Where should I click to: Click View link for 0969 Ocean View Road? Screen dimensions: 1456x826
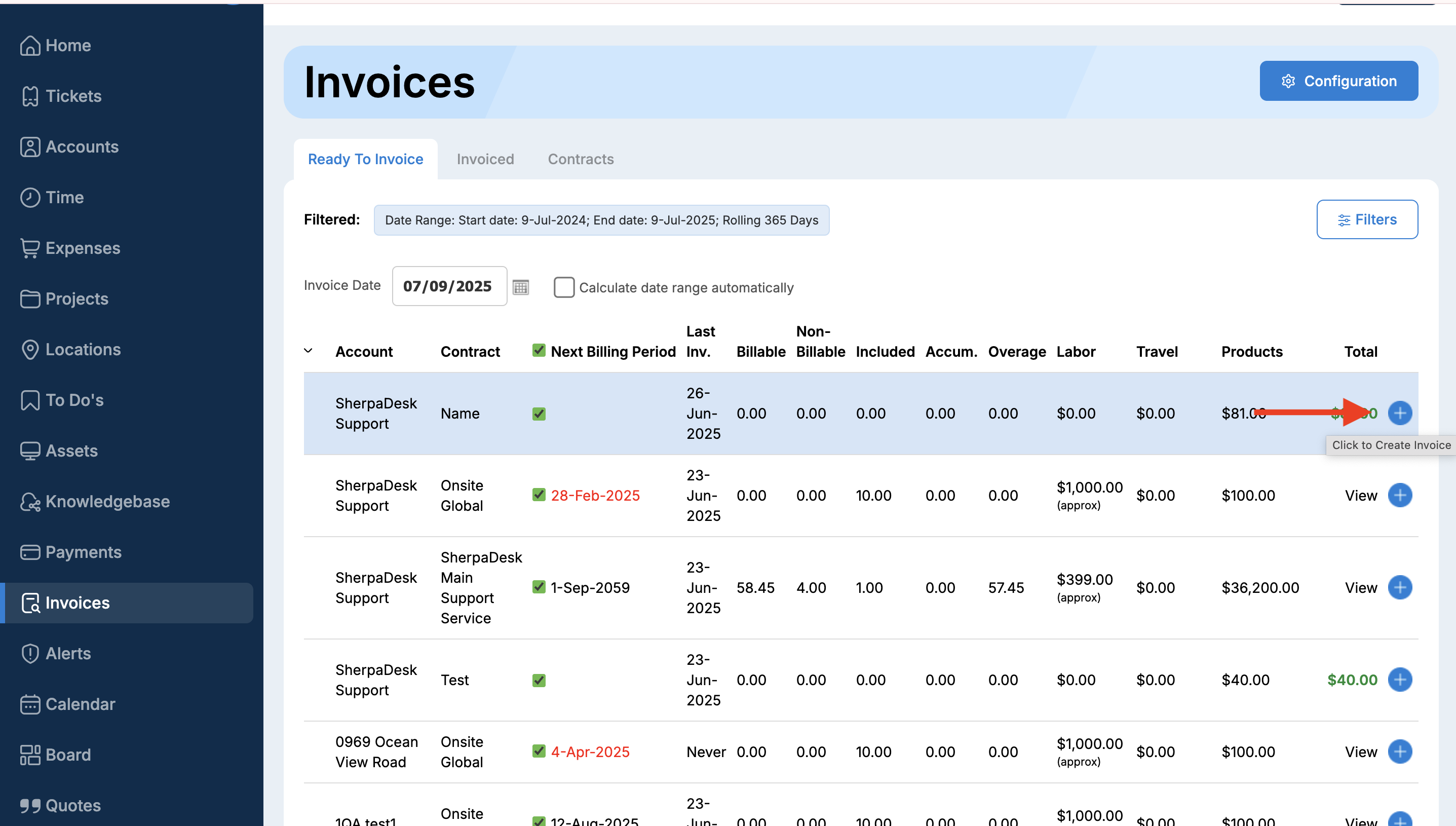[x=1360, y=752]
